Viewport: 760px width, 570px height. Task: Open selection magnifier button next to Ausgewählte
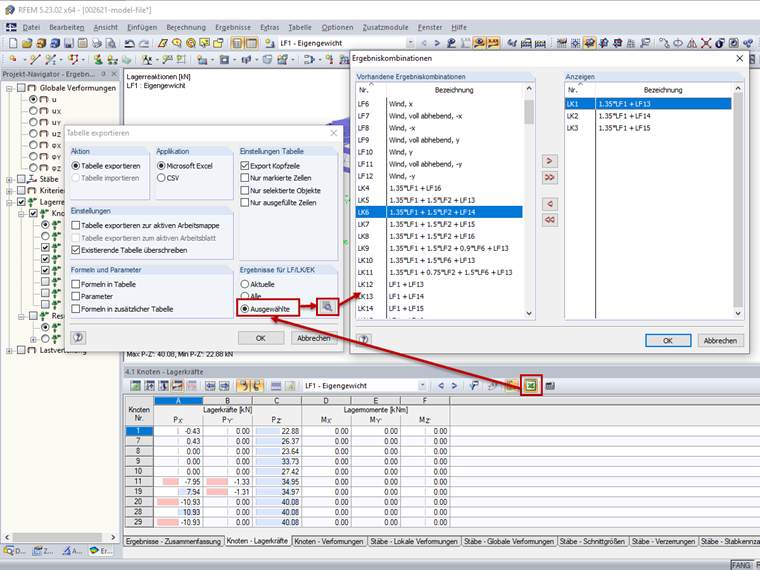328,307
